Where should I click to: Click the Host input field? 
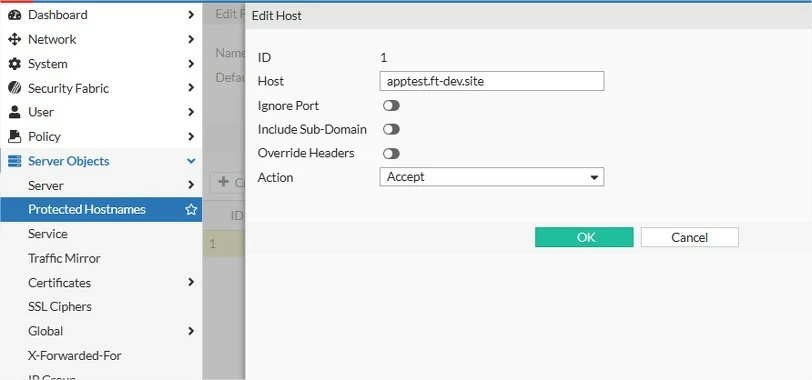coord(491,81)
